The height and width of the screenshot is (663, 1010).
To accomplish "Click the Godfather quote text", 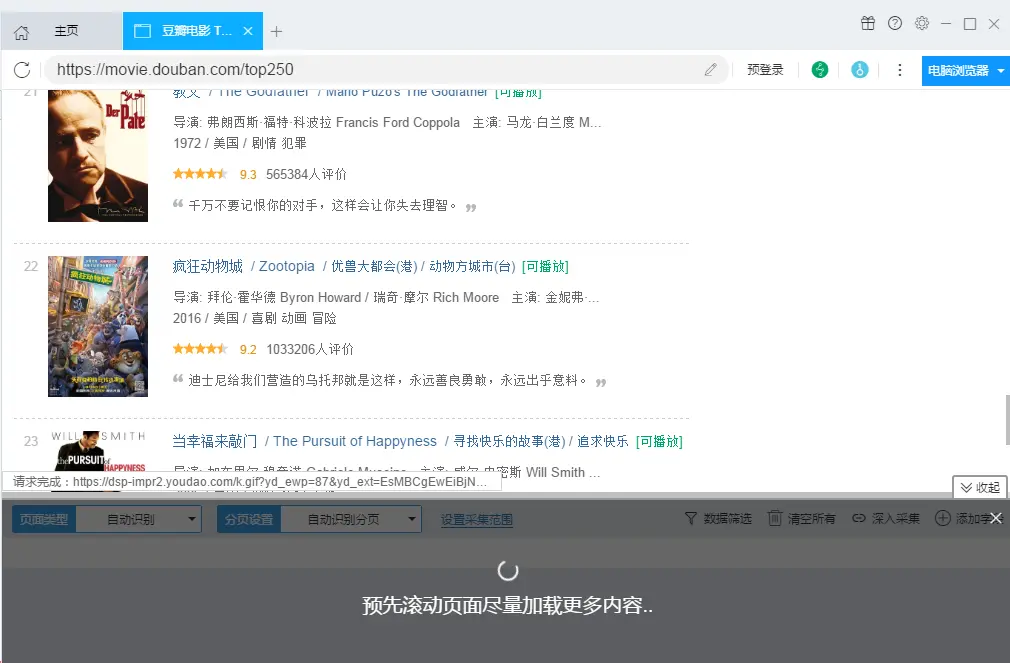I will click(322, 206).
